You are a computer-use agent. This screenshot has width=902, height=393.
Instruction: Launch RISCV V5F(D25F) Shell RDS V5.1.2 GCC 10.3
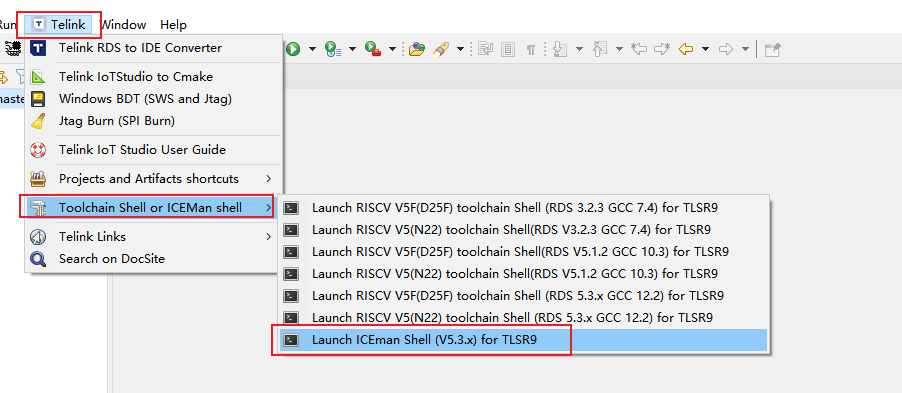523,251
